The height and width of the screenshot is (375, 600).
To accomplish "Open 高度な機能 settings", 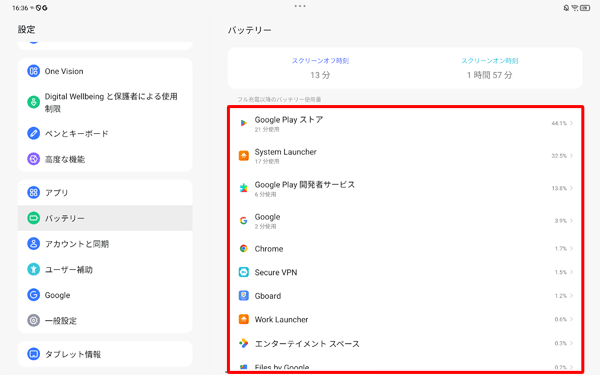I will coord(105,159).
